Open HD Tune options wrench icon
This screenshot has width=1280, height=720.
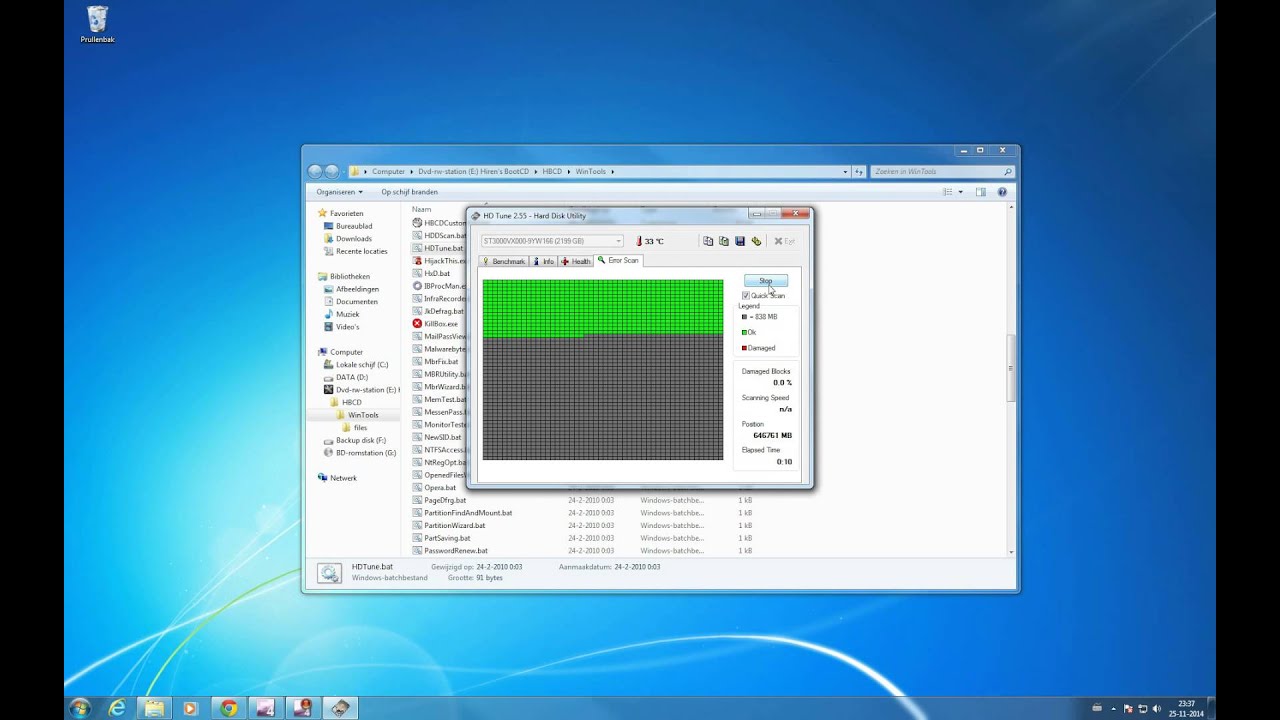tap(756, 241)
